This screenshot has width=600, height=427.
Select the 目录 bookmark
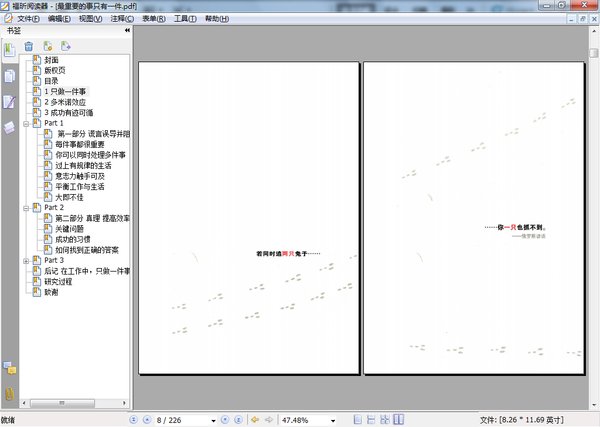pos(51,81)
